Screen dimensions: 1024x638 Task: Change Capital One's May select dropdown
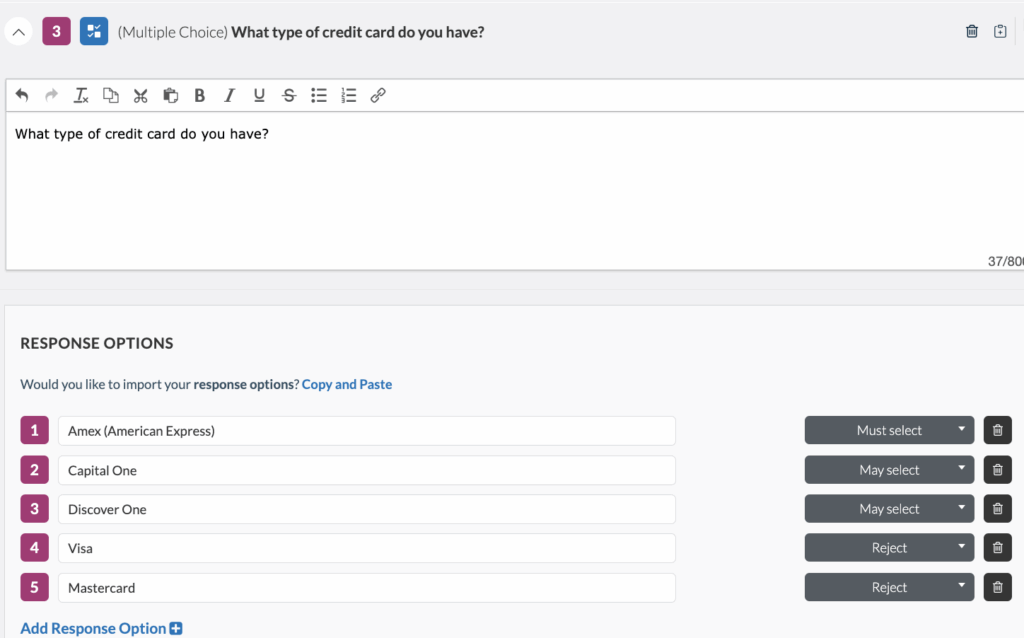(888, 469)
